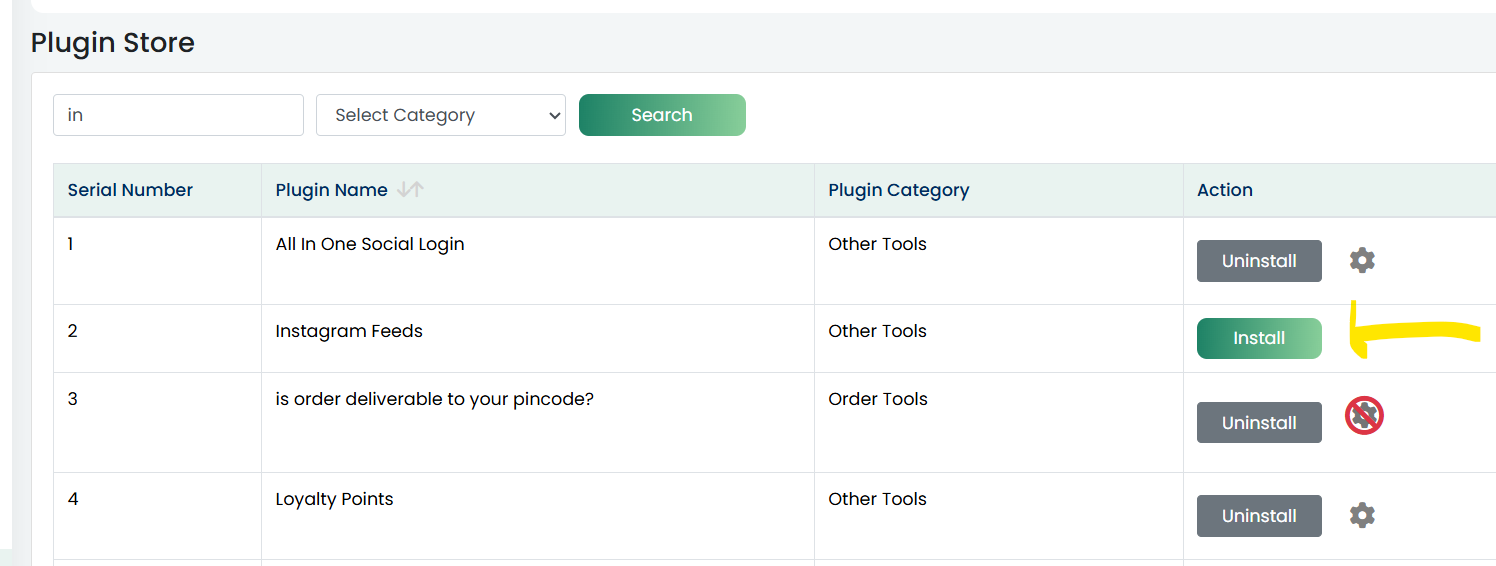
Task: Uninstall the pincode deliverable plugin
Action: [x=1259, y=423]
